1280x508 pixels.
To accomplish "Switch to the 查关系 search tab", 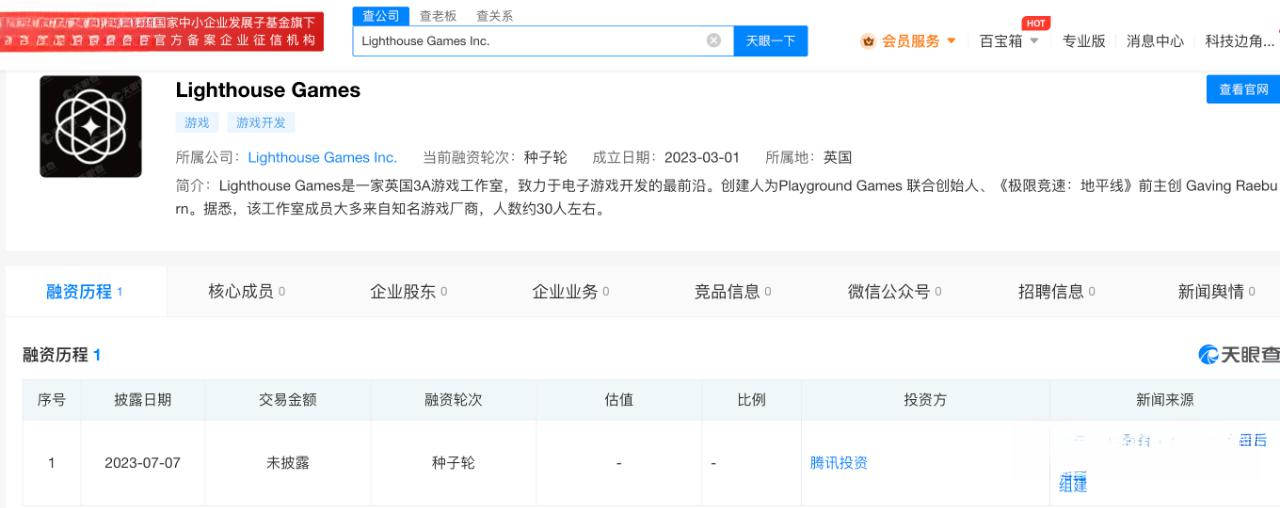I will tap(495, 16).
